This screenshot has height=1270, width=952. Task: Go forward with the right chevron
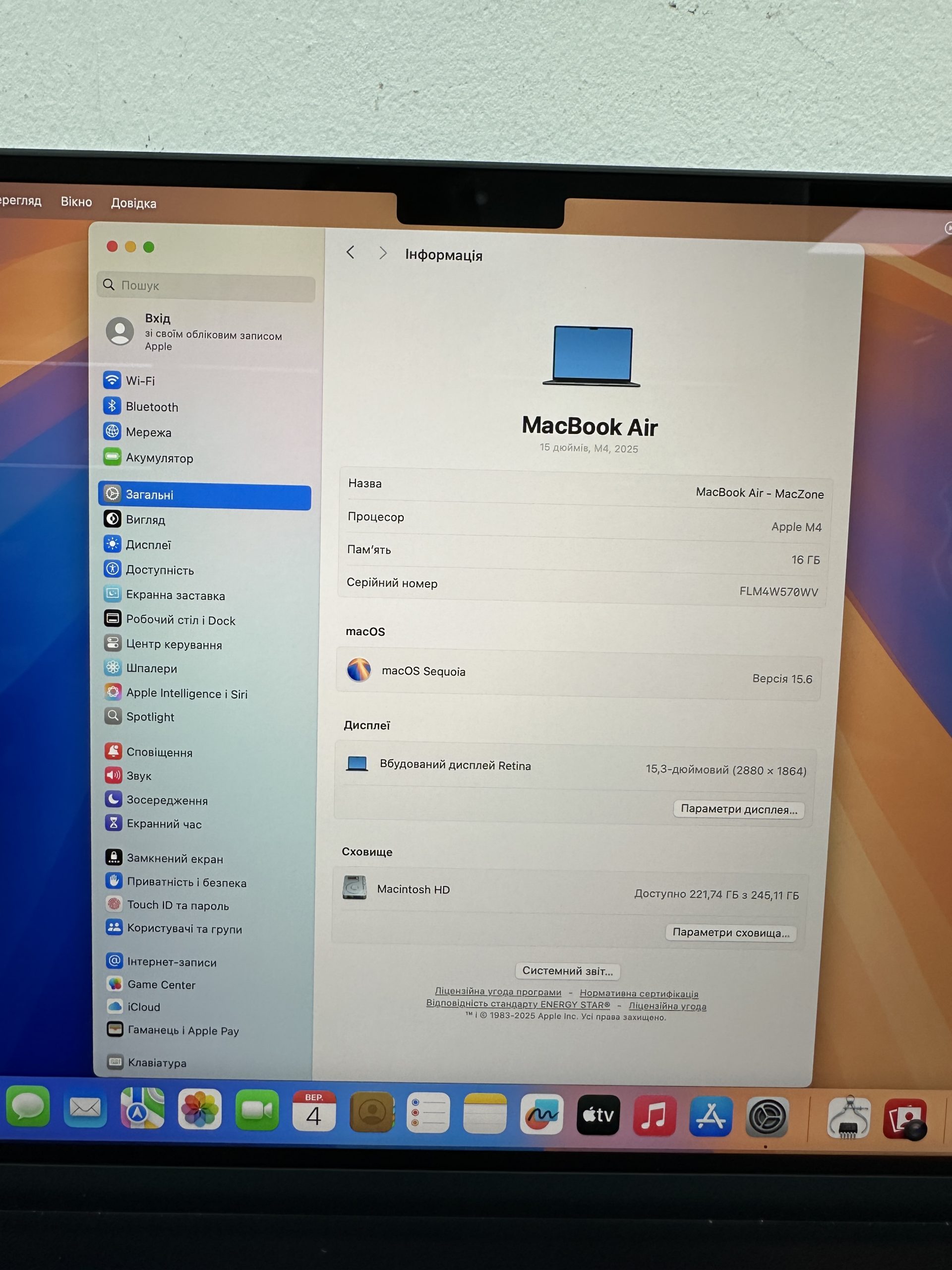383,253
